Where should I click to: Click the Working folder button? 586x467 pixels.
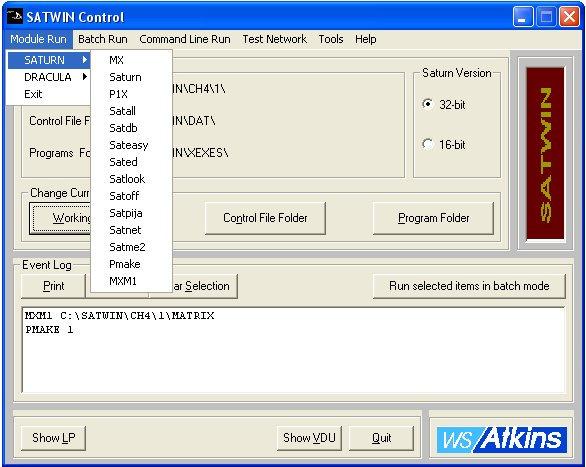(60, 218)
